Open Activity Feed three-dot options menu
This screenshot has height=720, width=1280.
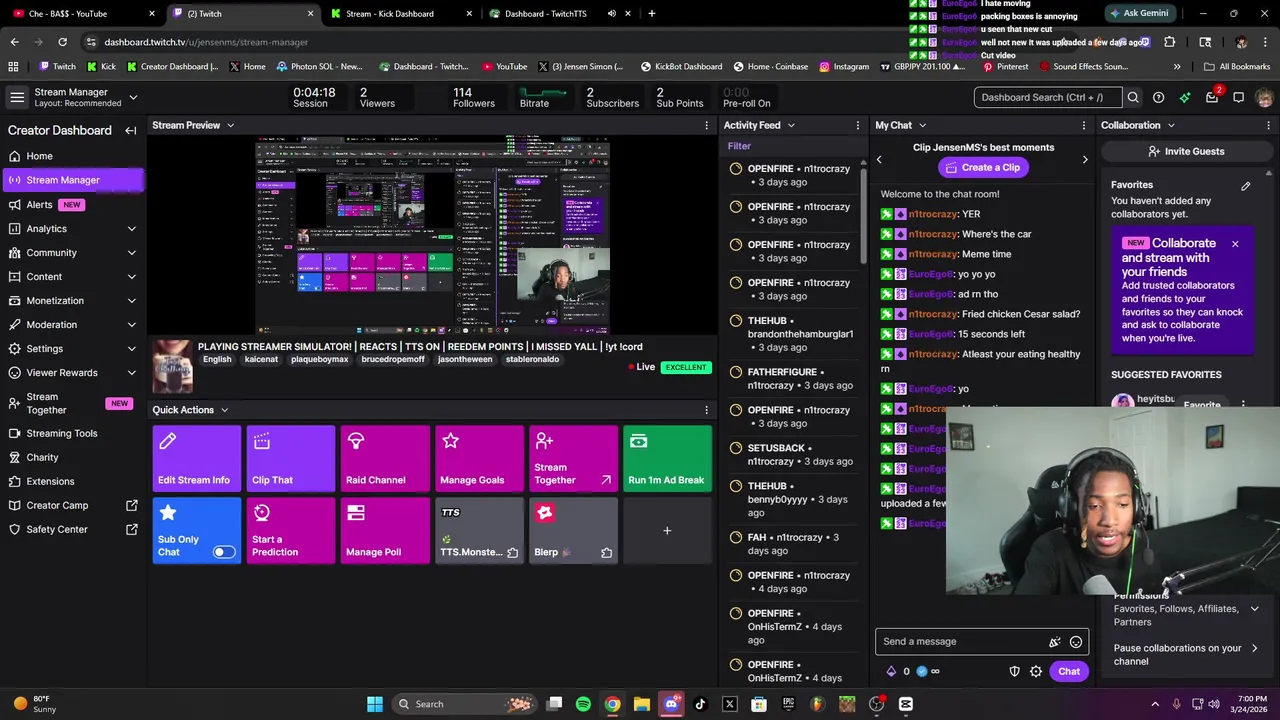[x=857, y=125]
